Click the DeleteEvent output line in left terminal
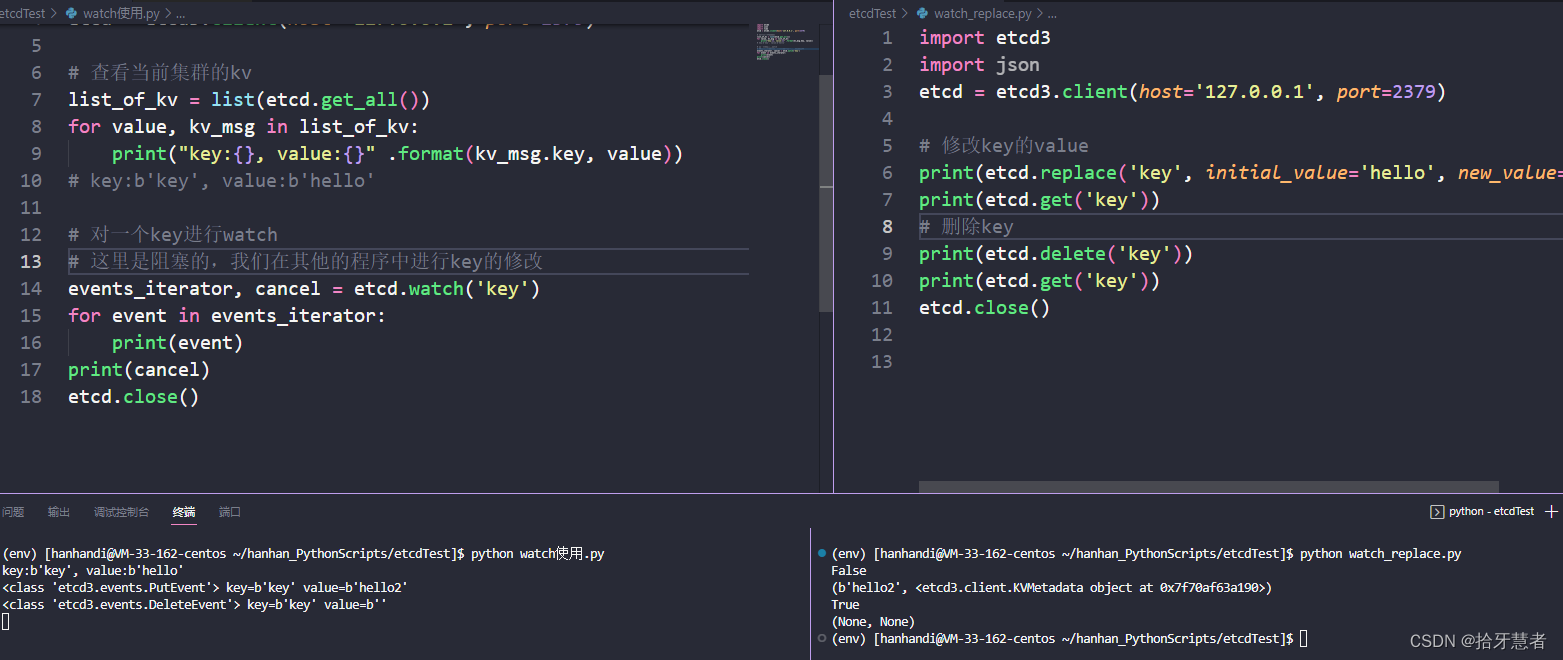 194,604
